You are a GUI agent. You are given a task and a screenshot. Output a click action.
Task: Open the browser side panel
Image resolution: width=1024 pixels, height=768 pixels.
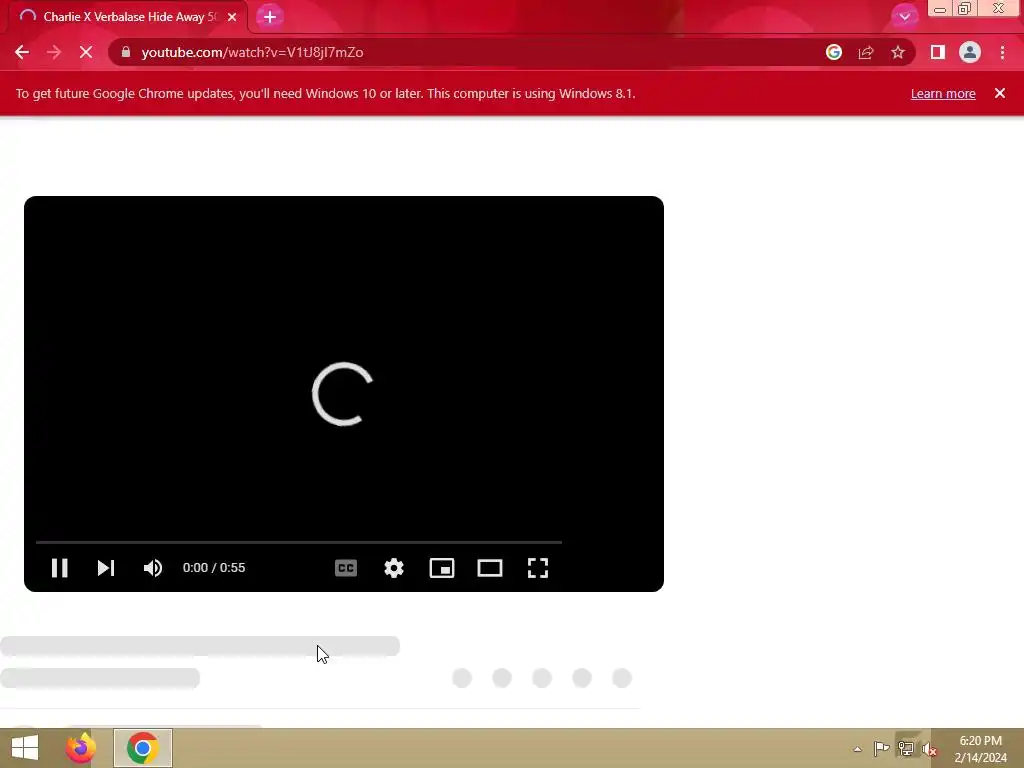(x=938, y=52)
